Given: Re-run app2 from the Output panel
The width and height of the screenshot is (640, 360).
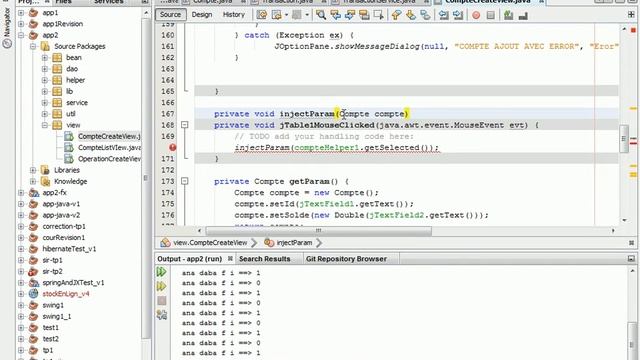Looking at the screenshot, I should [x=162, y=272].
